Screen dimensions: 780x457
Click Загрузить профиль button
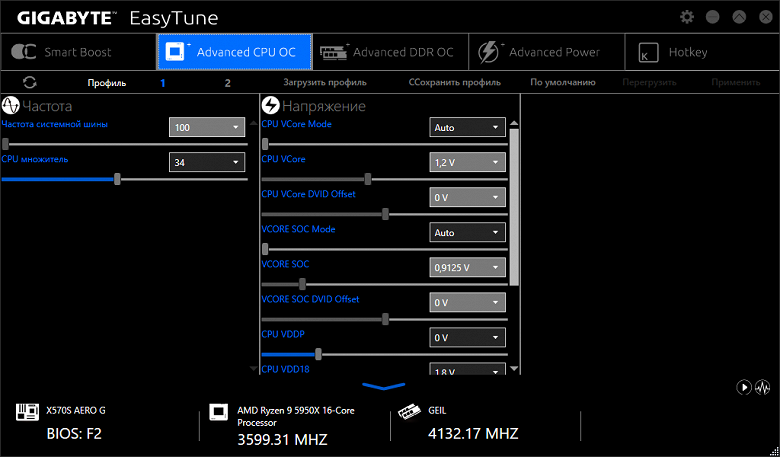325,83
